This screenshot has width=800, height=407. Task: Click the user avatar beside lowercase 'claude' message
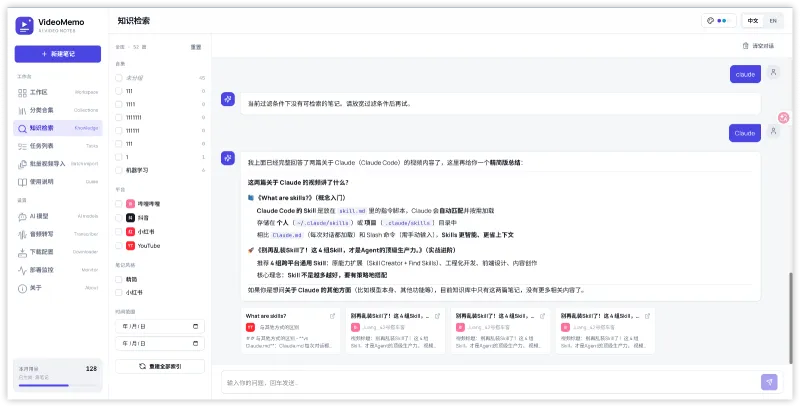(773, 72)
